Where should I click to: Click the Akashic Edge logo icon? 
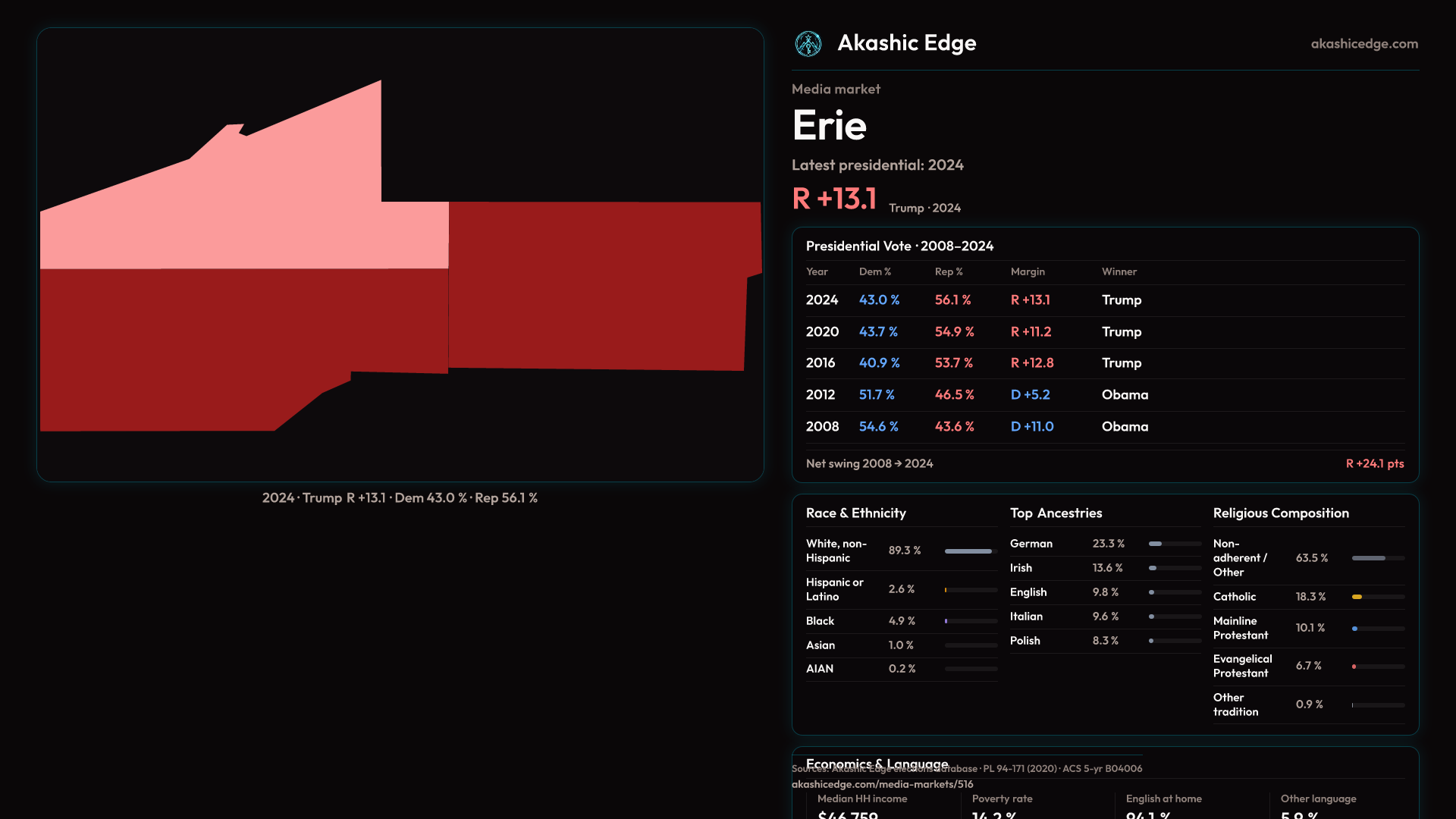click(x=808, y=44)
